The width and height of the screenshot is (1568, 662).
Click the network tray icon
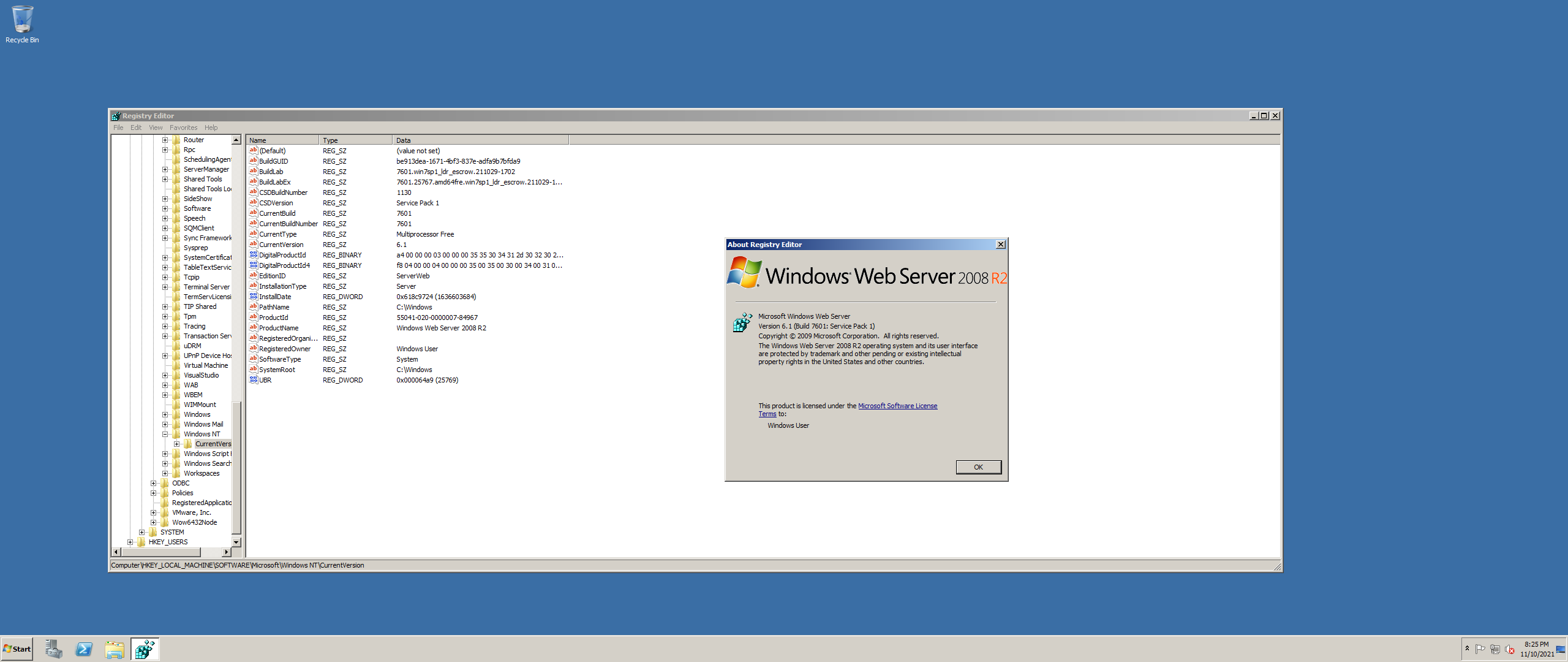(1495, 649)
